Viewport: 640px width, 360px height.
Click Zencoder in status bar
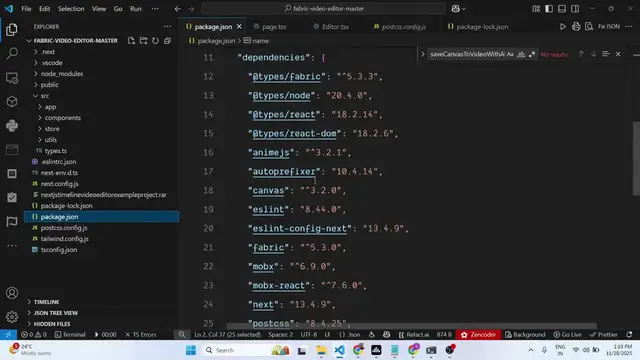478,335
